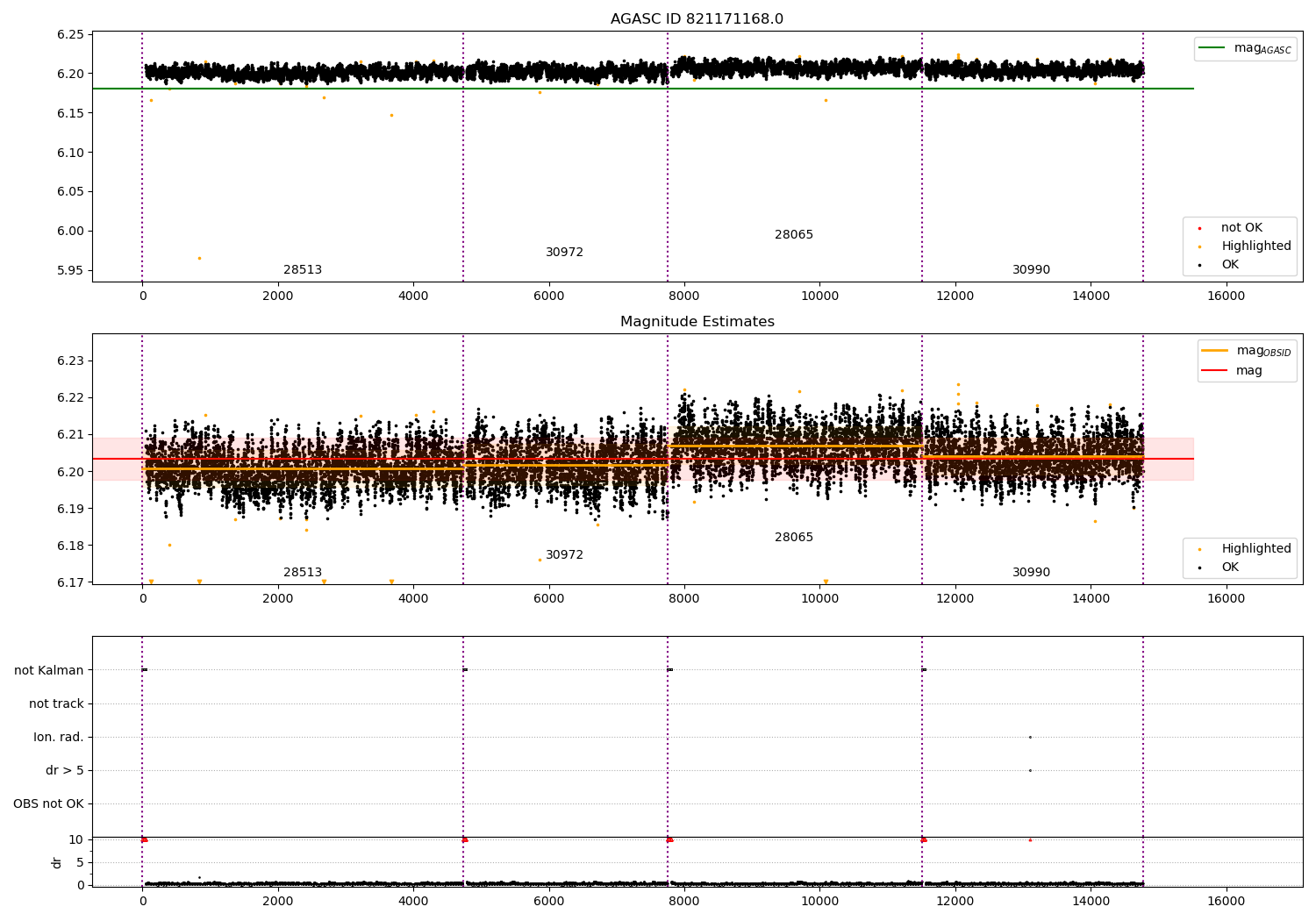Select the mag AGASC legend entry

(x=1245, y=48)
